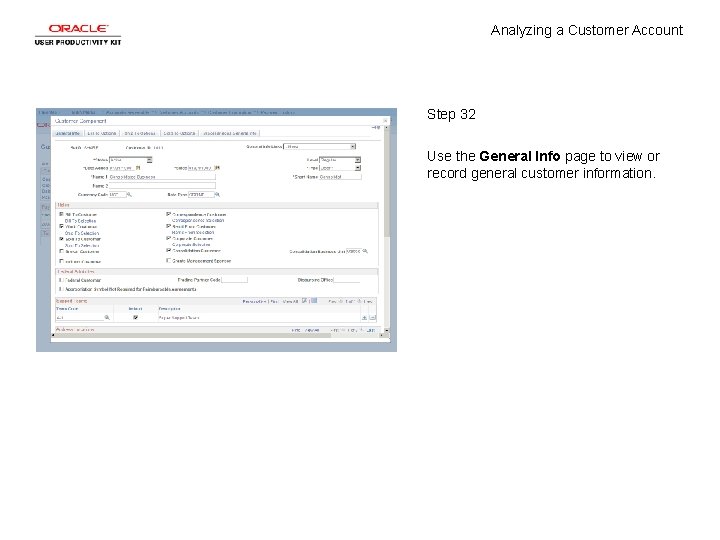Image resolution: width=720 pixels, height=540 pixels.
Task: Delete the Support Teams row
Action: tap(372, 318)
